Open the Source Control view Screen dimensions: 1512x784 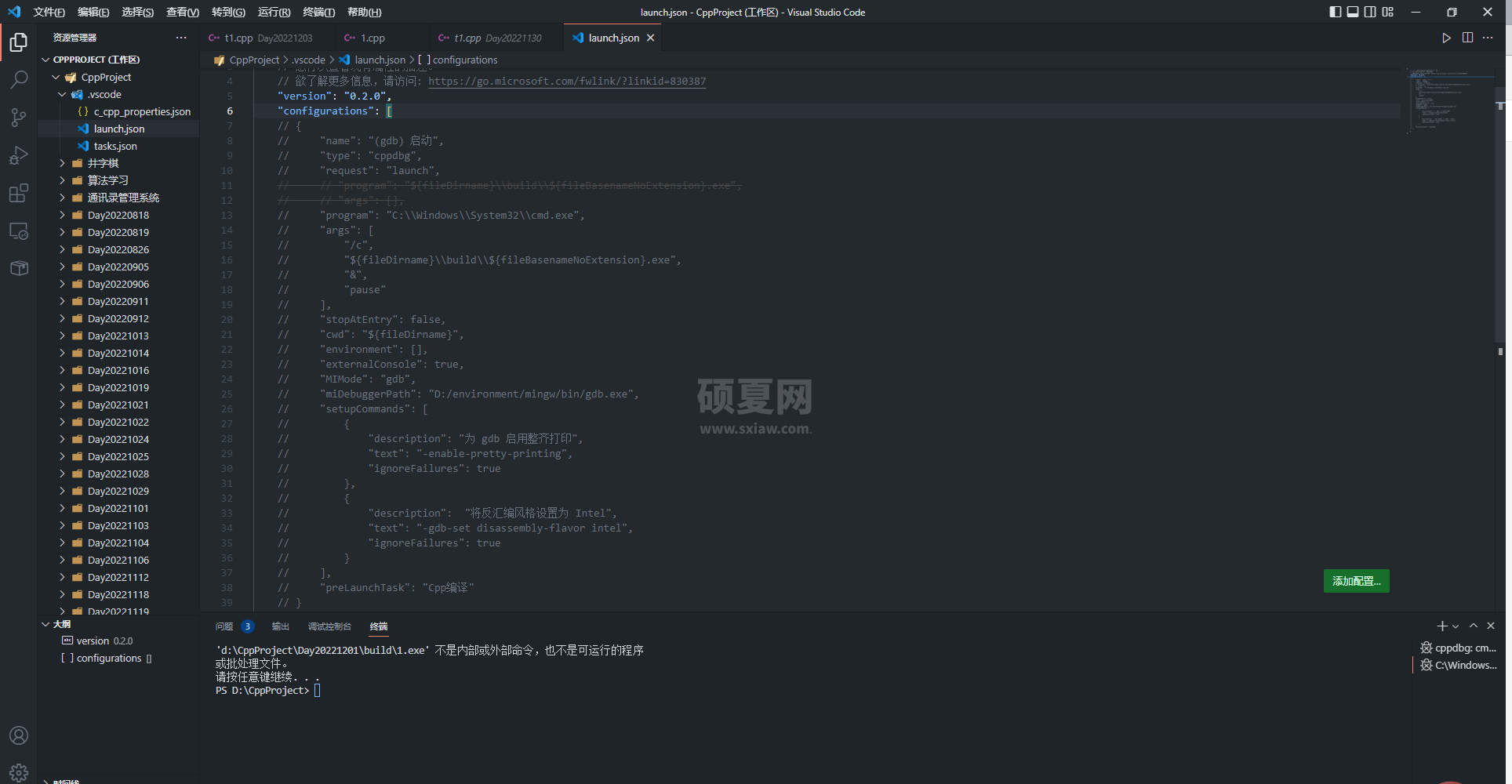click(x=19, y=118)
